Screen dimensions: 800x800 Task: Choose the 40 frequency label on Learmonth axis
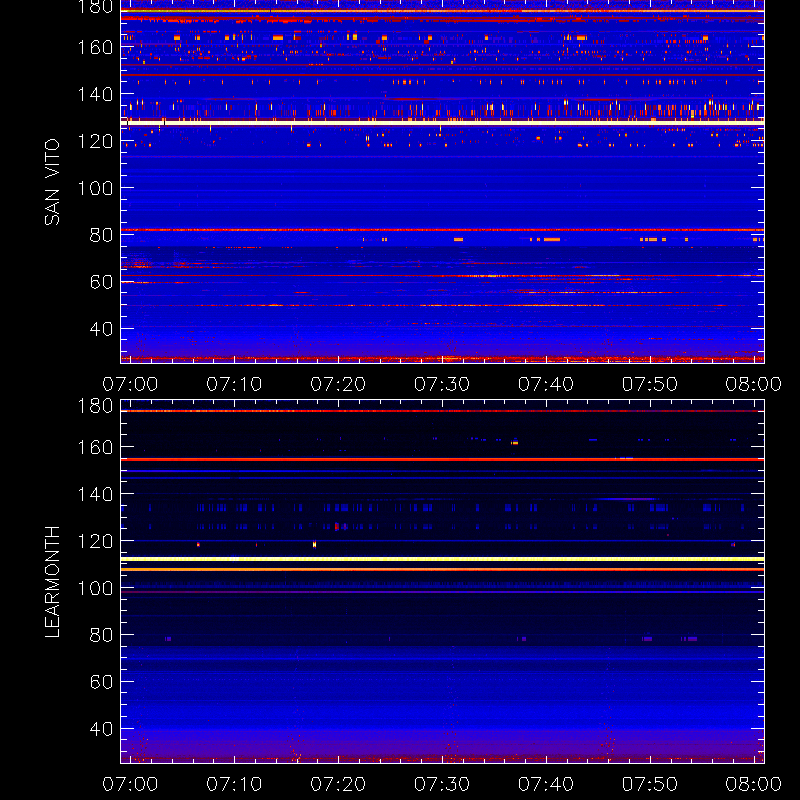[x=102, y=729]
